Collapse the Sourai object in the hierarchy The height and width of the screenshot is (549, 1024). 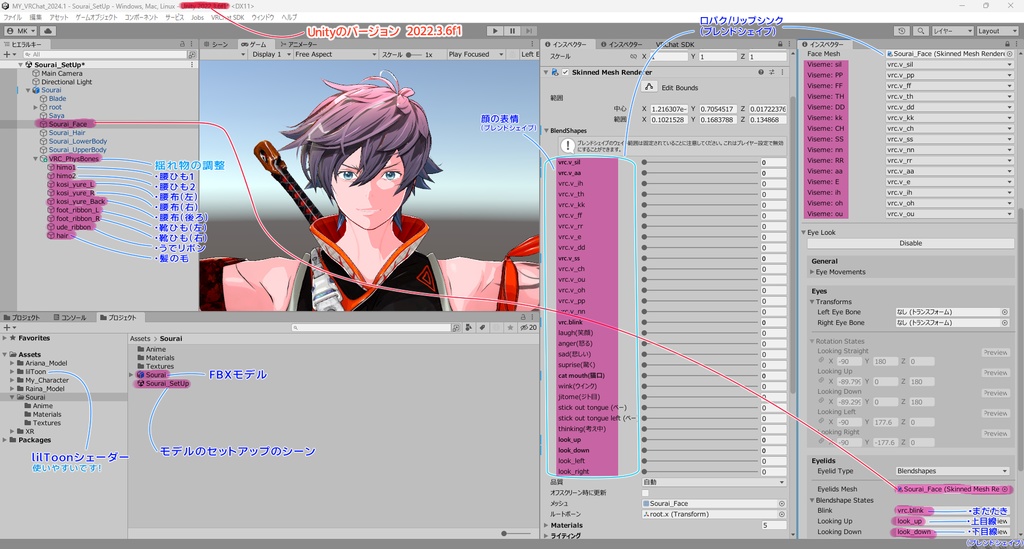[x=28, y=90]
